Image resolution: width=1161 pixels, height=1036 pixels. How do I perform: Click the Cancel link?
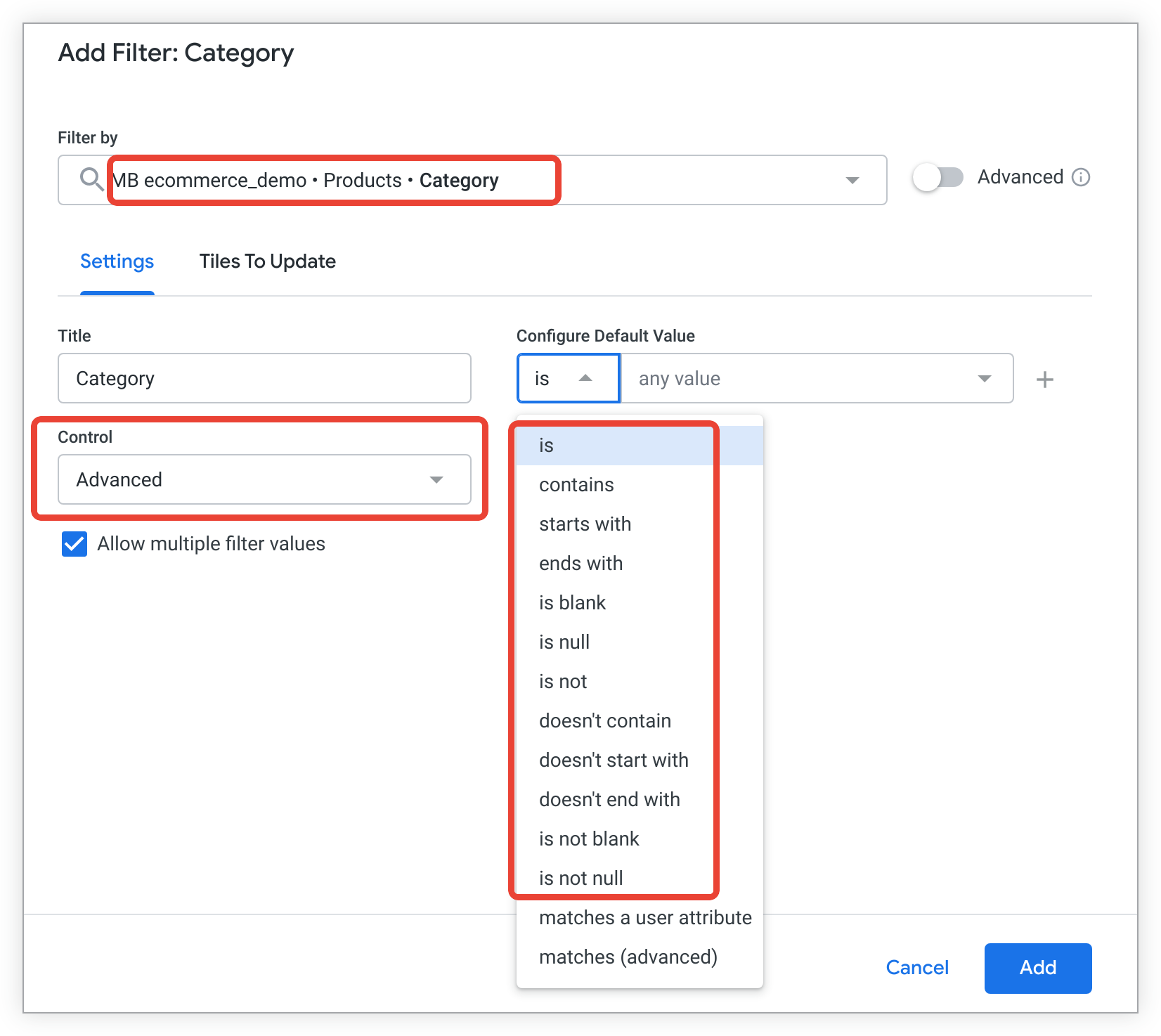point(917,968)
